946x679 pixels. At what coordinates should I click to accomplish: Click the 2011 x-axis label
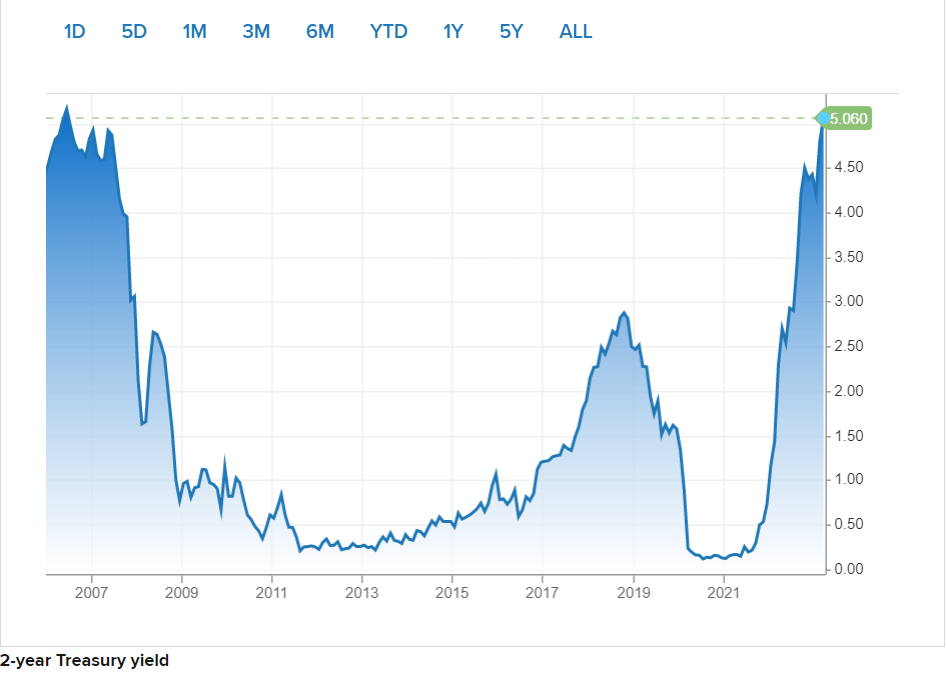(x=271, y=593)
